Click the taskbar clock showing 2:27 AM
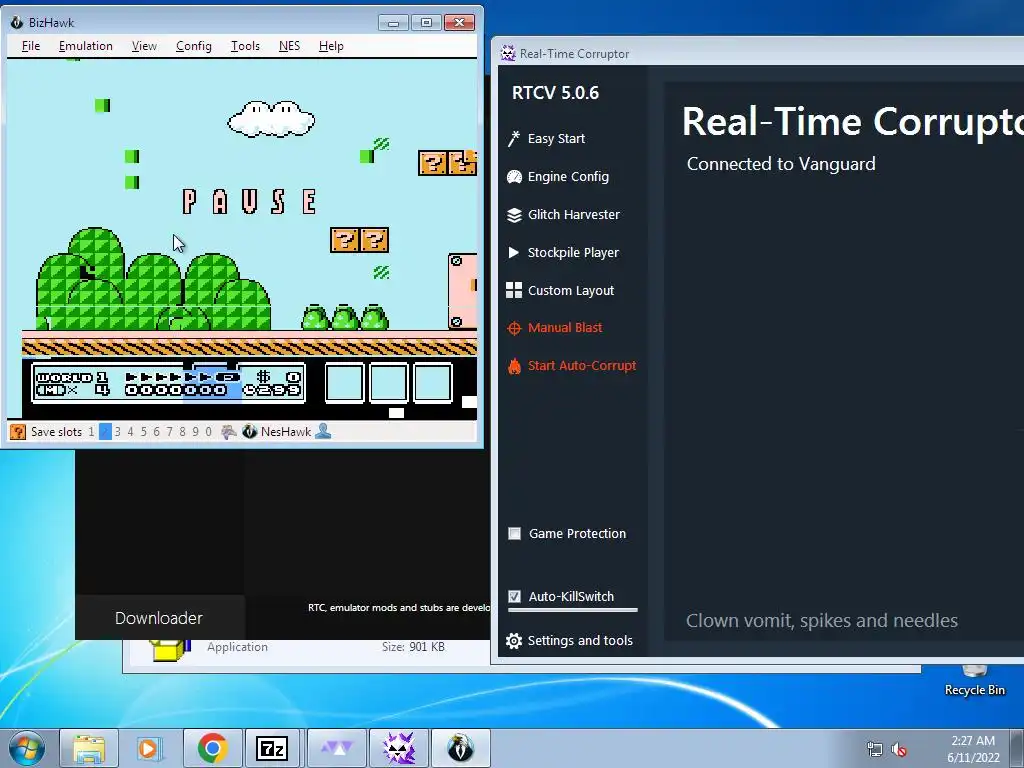Image resolution: width=1024 pixels, height=768 pixels. pyautogui.click(x=973, y=749)
